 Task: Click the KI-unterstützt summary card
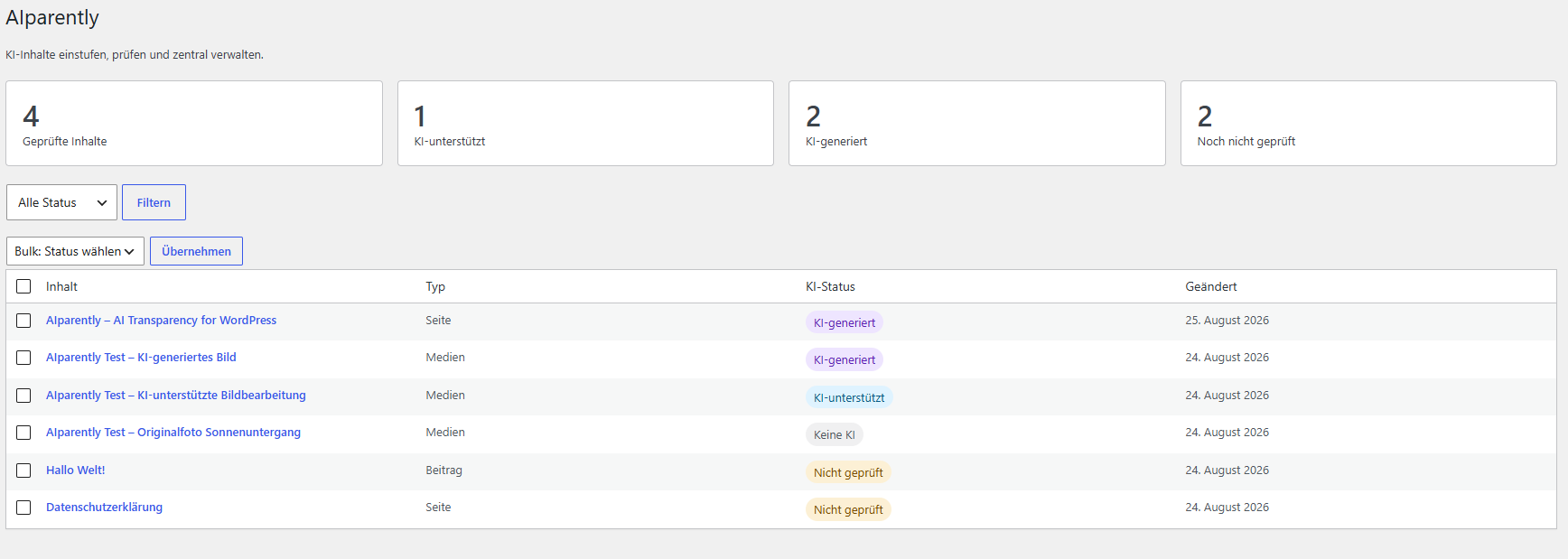[x=585, y=124]
